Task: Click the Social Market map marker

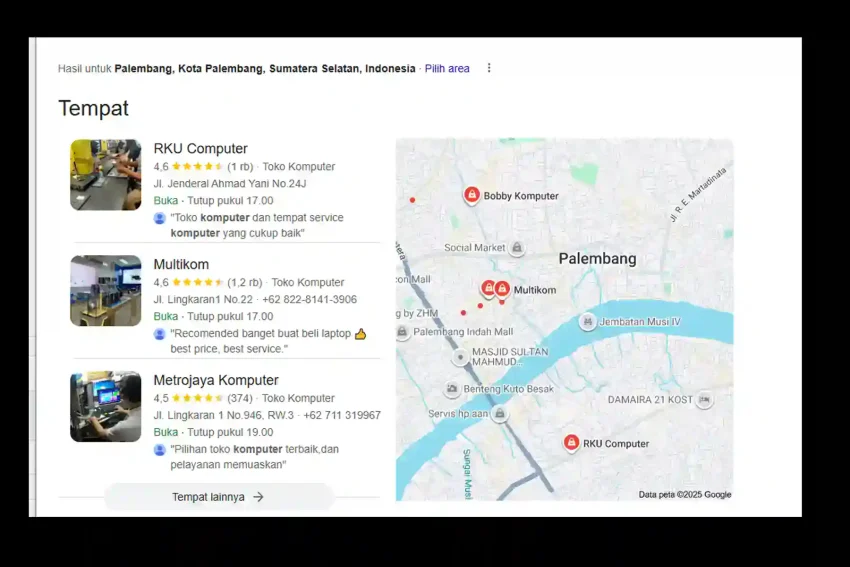Action: click(x=517, y=248)
